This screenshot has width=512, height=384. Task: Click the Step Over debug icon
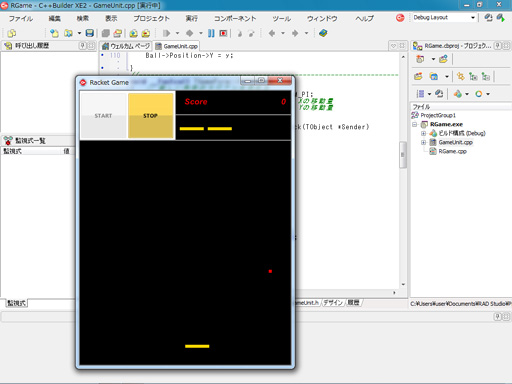click(x=251, y=33)
